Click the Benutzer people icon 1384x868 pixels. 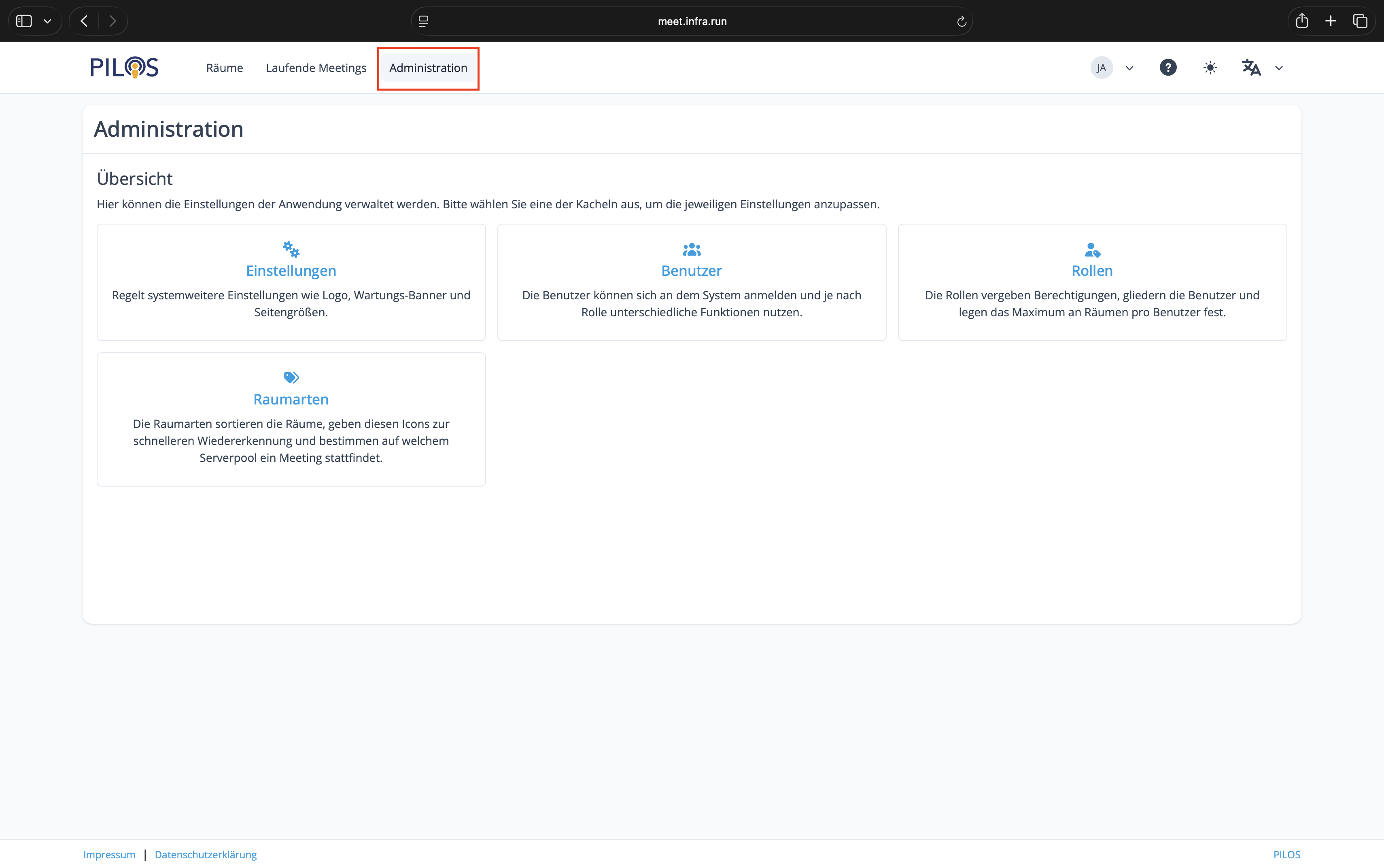point(692,249)
